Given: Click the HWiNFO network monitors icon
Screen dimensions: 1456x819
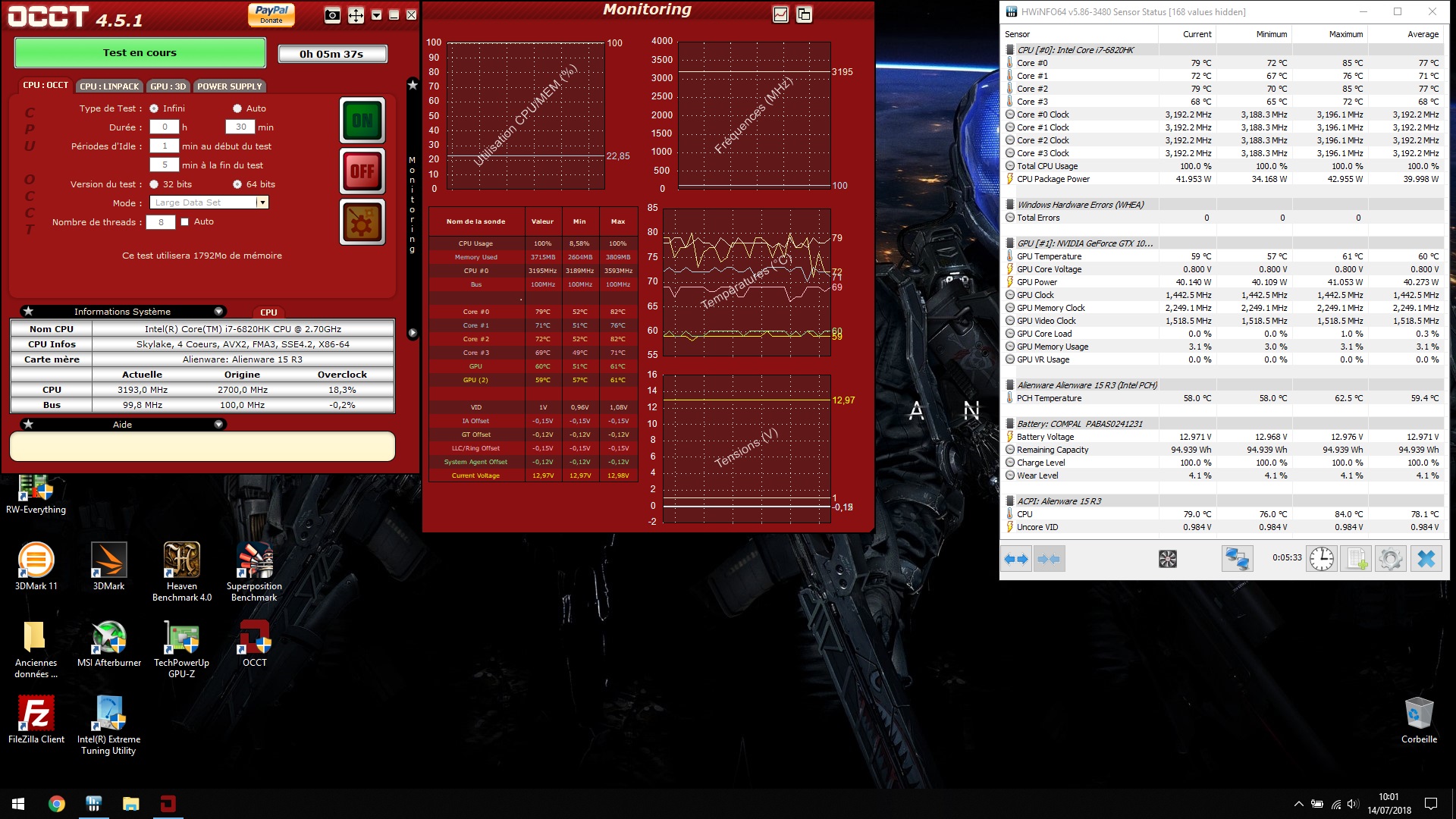Looking at the screenshot, I should [1237, 559].
